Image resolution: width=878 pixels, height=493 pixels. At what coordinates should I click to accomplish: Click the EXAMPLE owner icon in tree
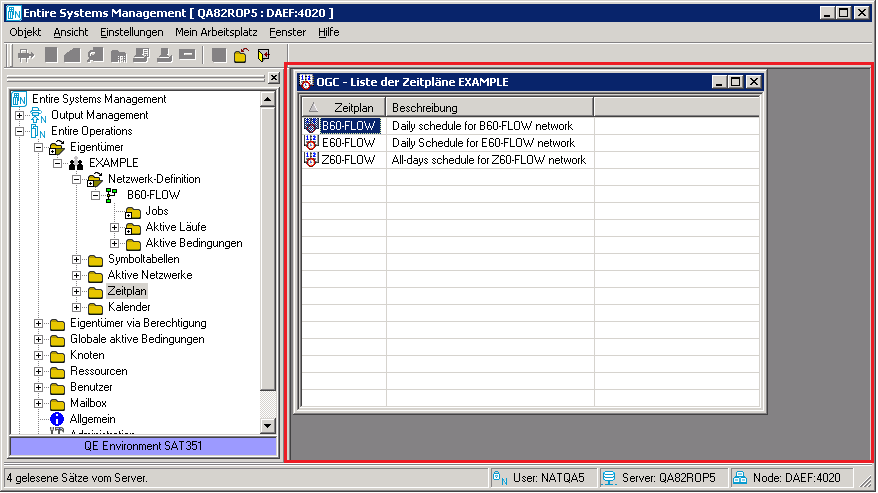76,163
